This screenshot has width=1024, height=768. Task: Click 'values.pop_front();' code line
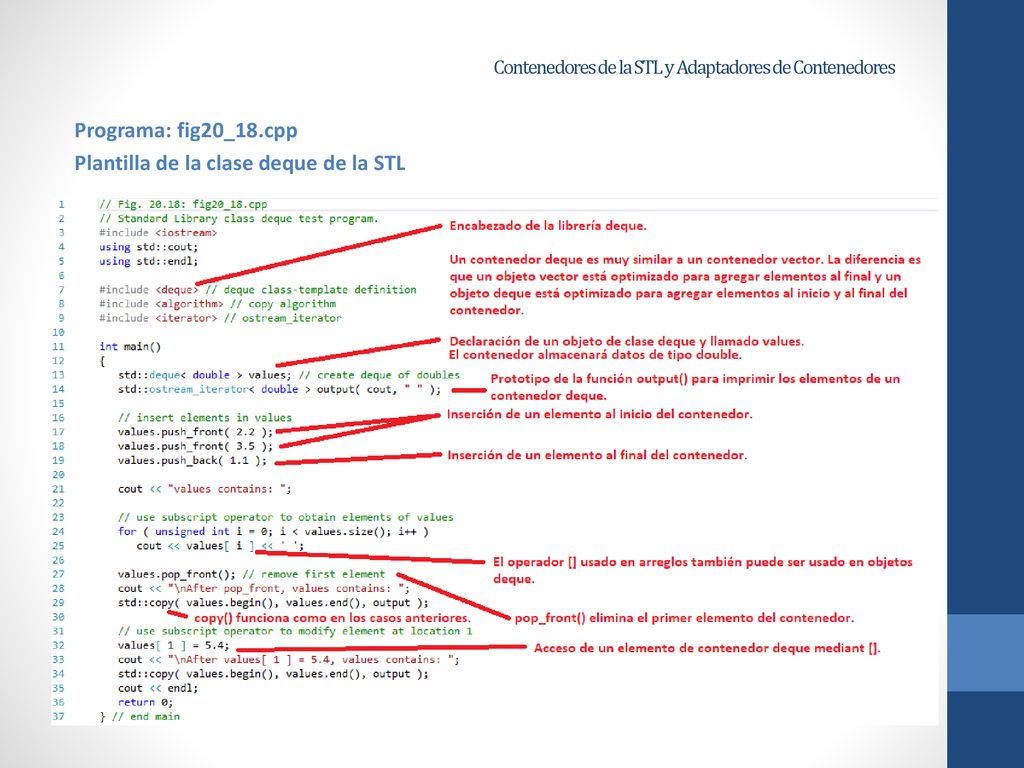176,574
